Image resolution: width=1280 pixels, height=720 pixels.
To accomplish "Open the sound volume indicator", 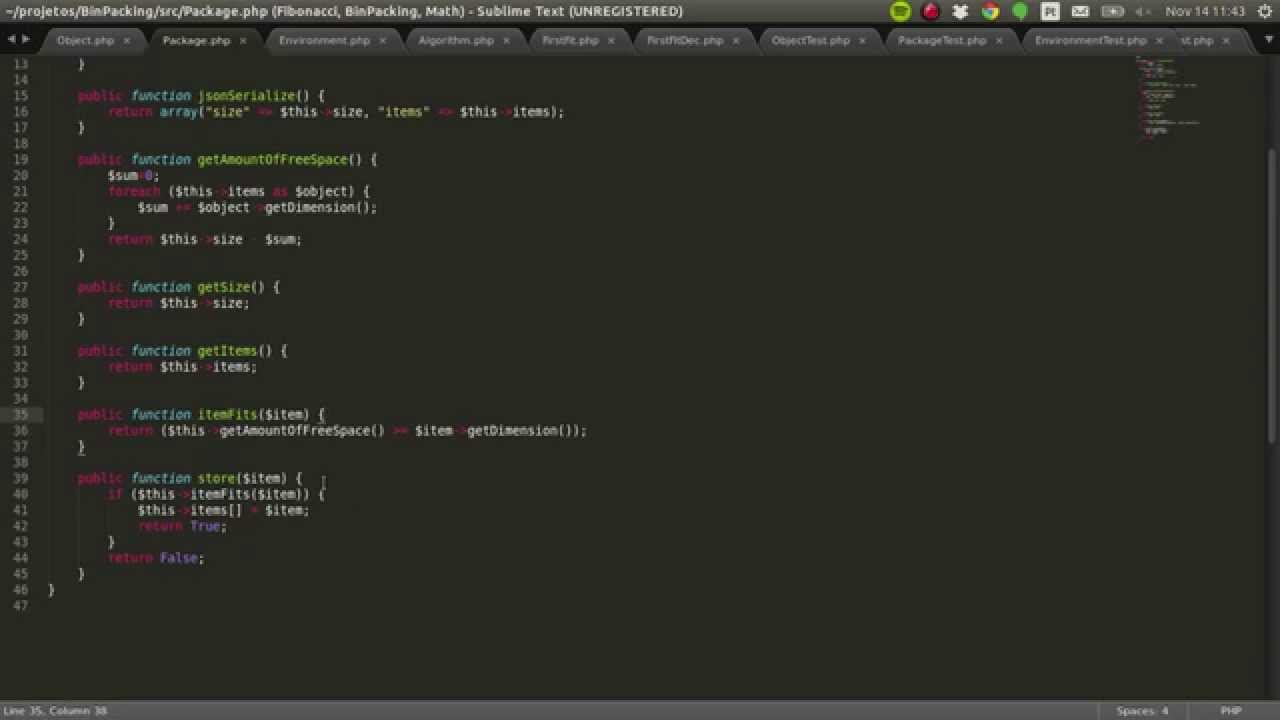I will click(1144, 12).
